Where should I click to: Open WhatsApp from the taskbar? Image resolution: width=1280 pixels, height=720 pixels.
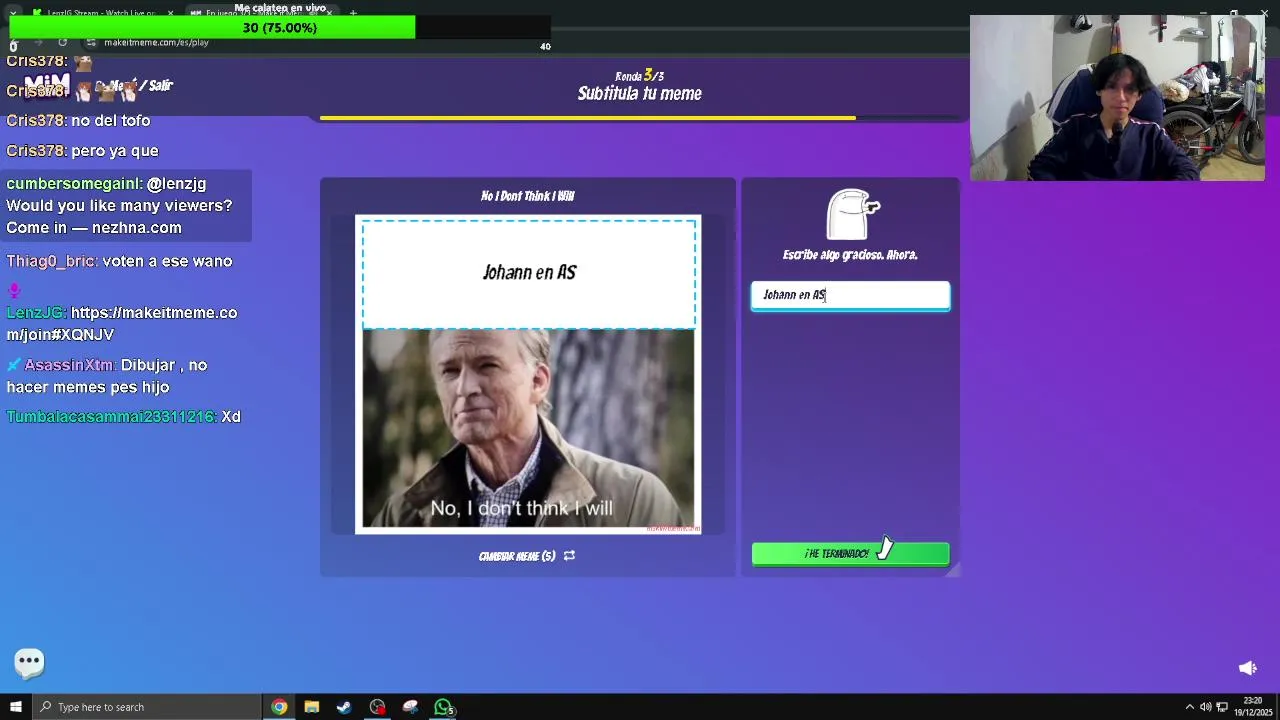coord(443,707)
